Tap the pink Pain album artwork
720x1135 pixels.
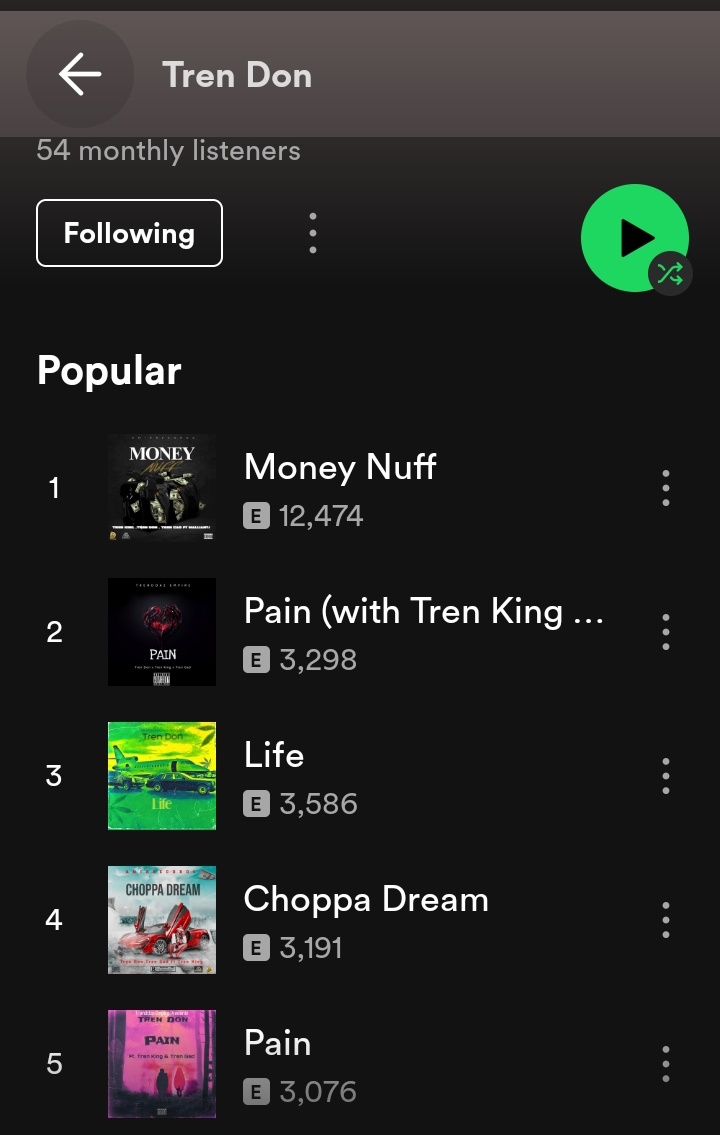162,1064
